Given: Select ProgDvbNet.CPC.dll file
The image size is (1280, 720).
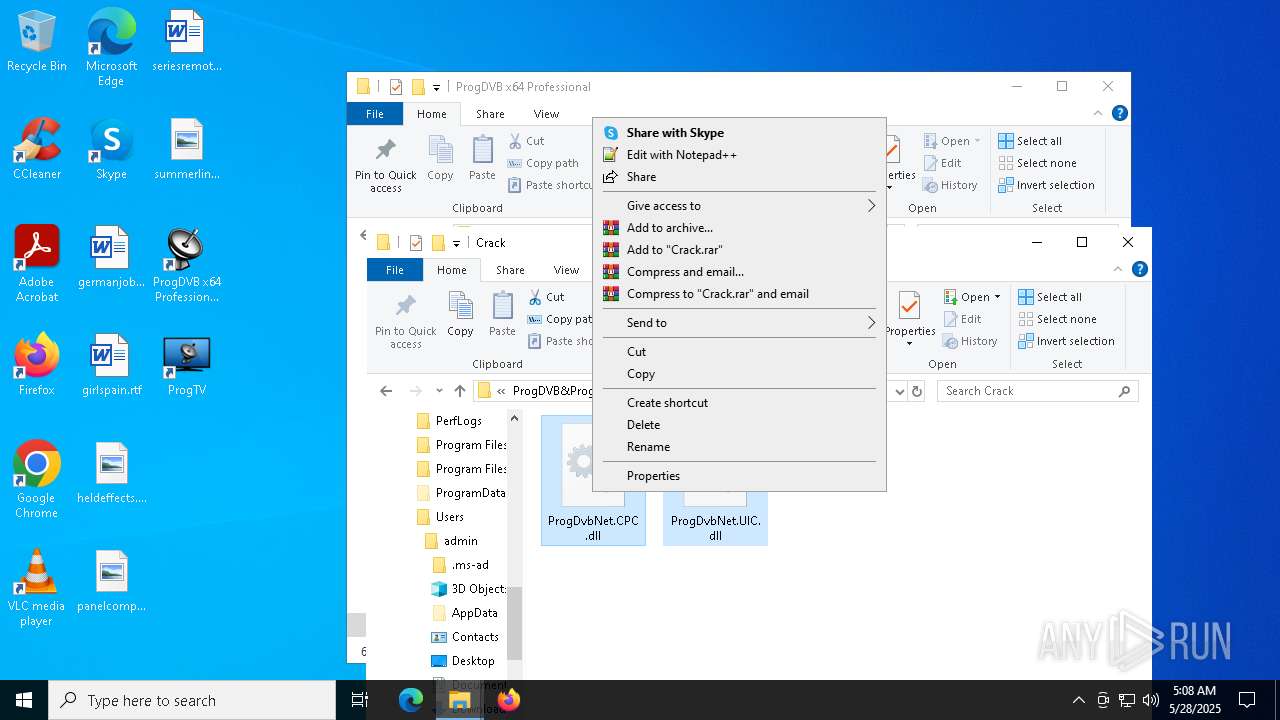Looking at the screenshot, I should [593, 480].
